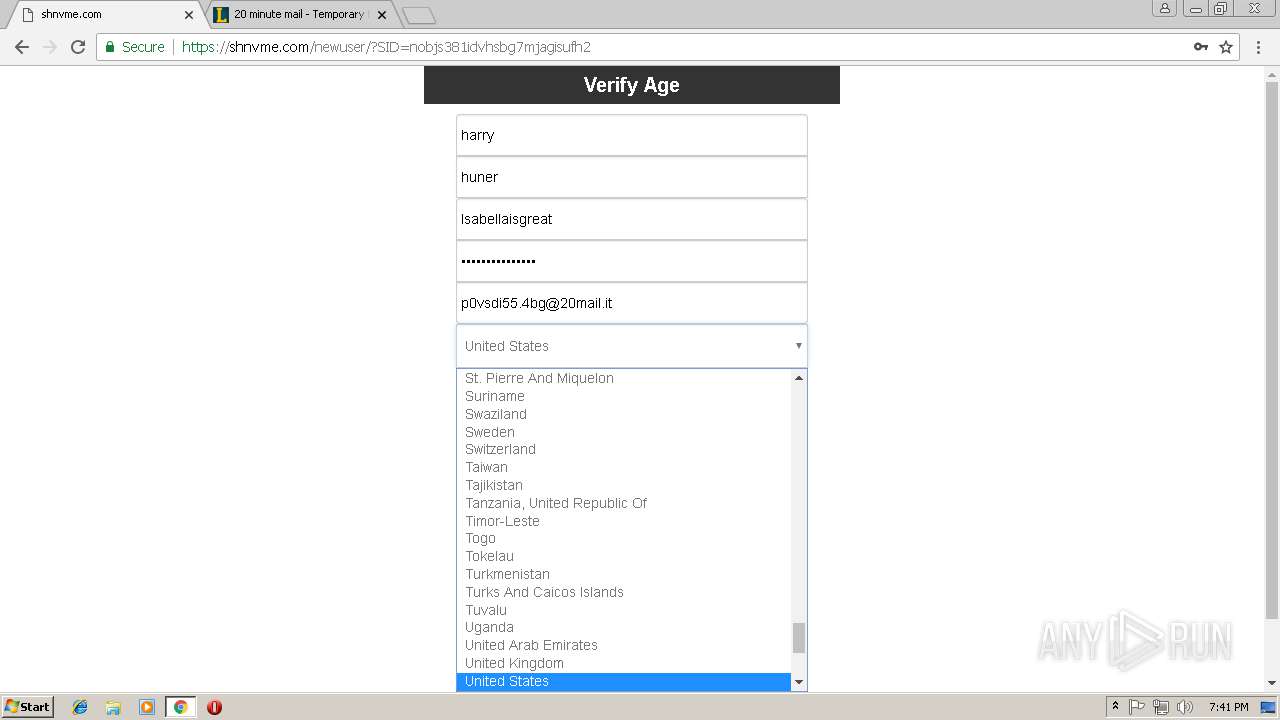Click the country list scroll up arrow

(x=799, y=378)
